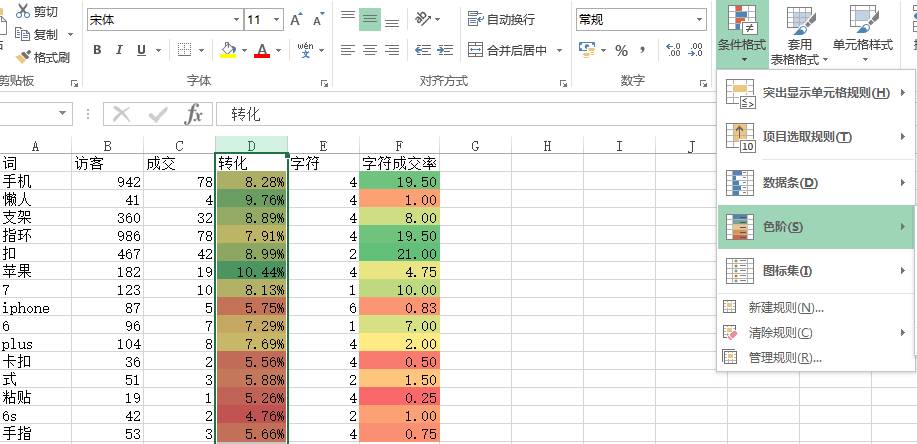Open underline style dropdown arrow
The height and width of the screenshot is (444, 917).
click(x=158, y=51)
